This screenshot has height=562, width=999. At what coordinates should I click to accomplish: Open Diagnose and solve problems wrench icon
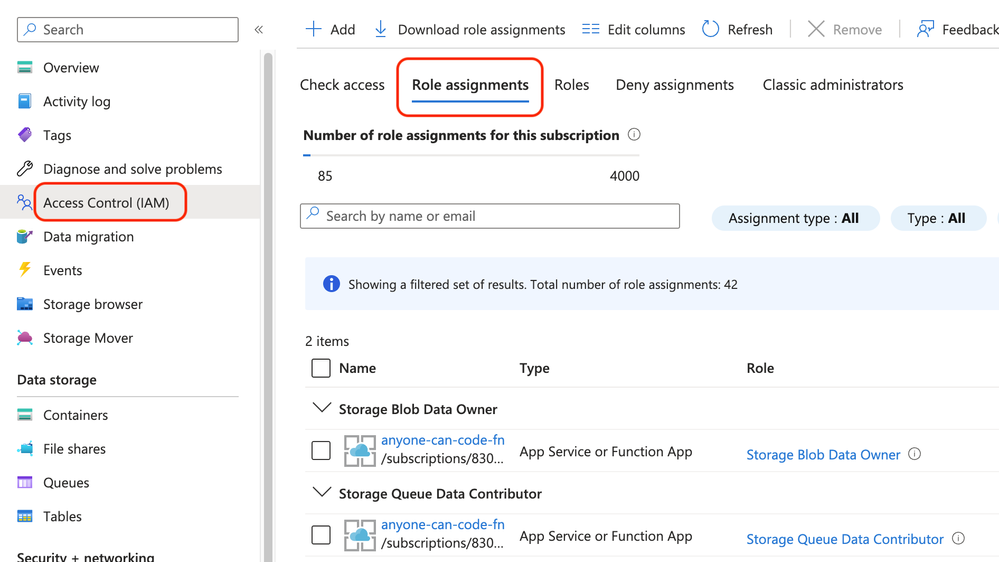[25, 169]
